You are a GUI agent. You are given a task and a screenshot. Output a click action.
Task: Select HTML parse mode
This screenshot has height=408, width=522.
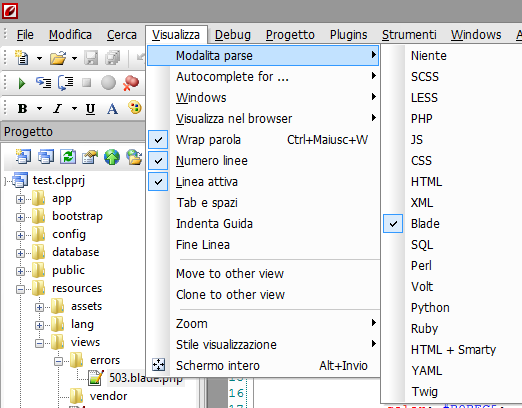click(x=426, y=182)
